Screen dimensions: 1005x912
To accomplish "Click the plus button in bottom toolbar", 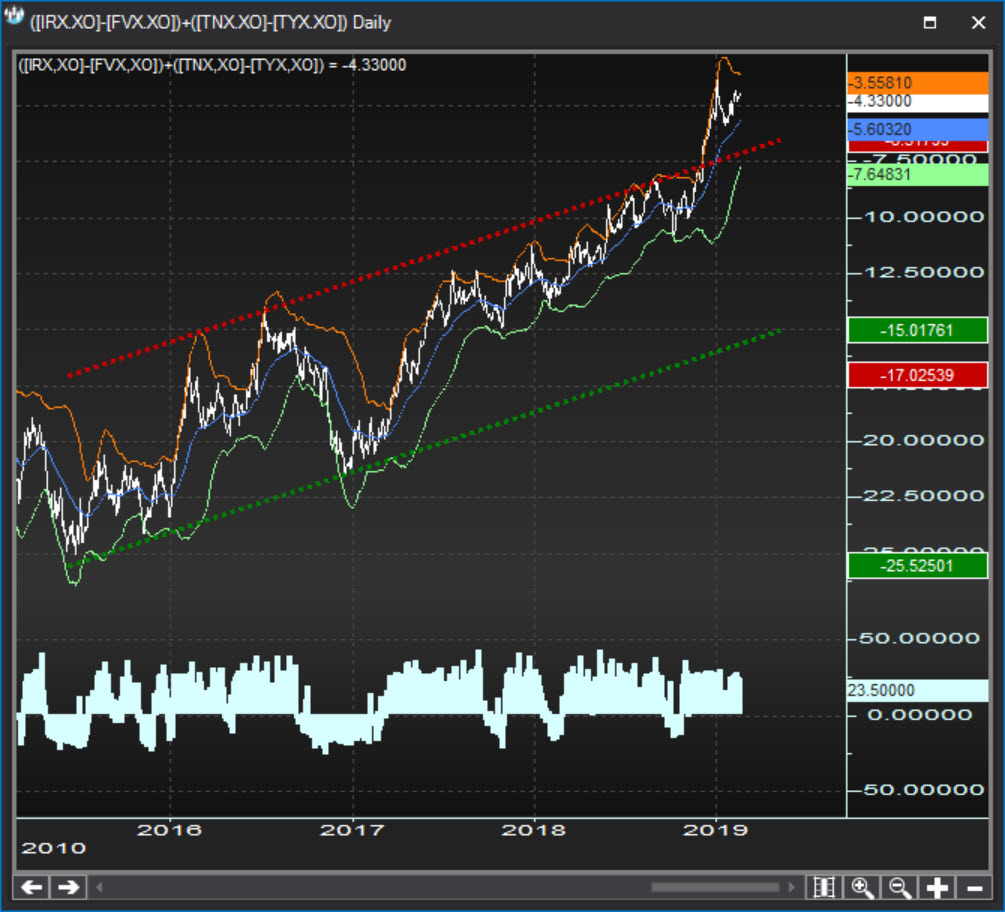I will point(937,887).
